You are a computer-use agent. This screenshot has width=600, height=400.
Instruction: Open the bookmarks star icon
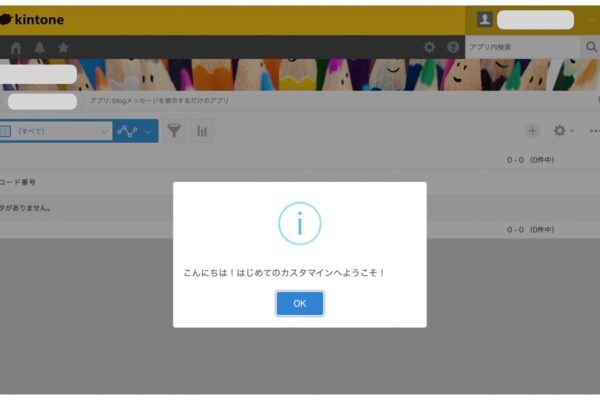[63, 47]
